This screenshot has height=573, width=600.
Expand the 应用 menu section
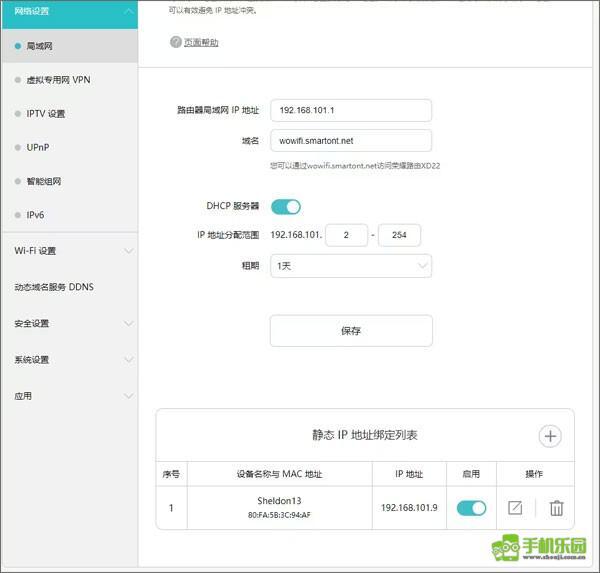click(x=69, y=396)
